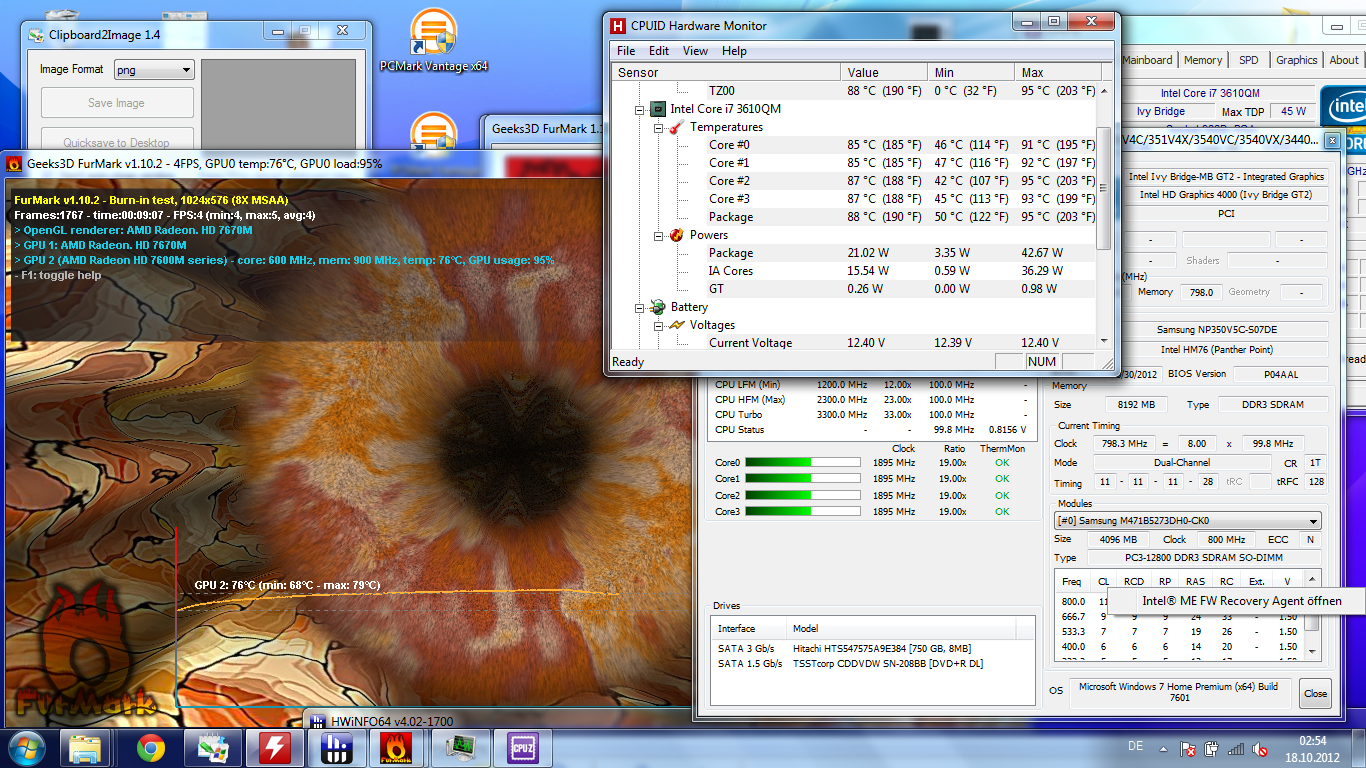Viewport: 1366px width, 768px height.
Task: Open the green graph monitor taskbar app
Action: (459, 748)
